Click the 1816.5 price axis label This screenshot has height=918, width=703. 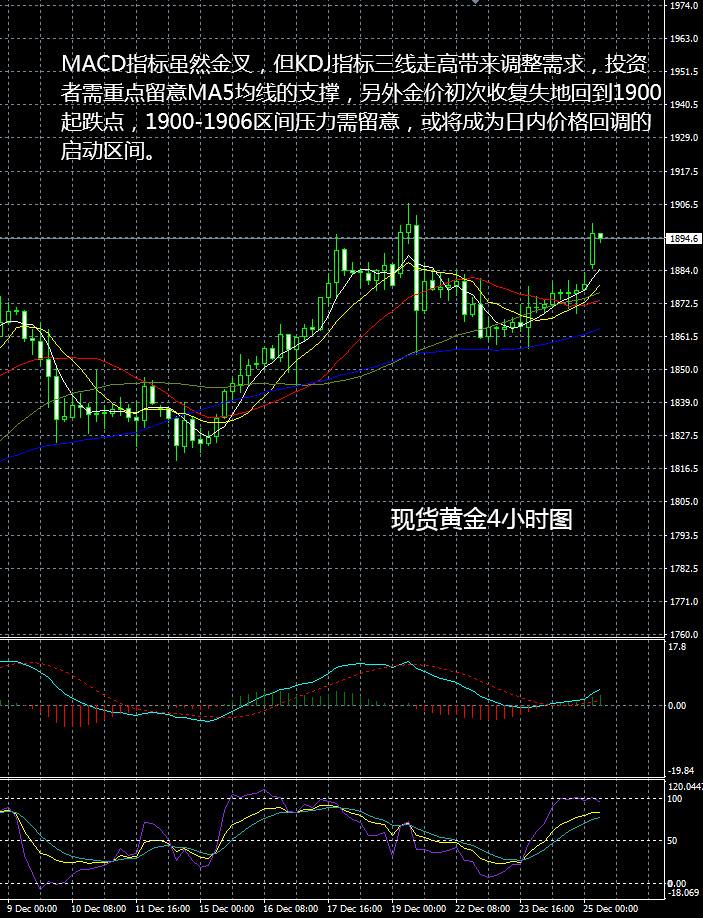683,468
